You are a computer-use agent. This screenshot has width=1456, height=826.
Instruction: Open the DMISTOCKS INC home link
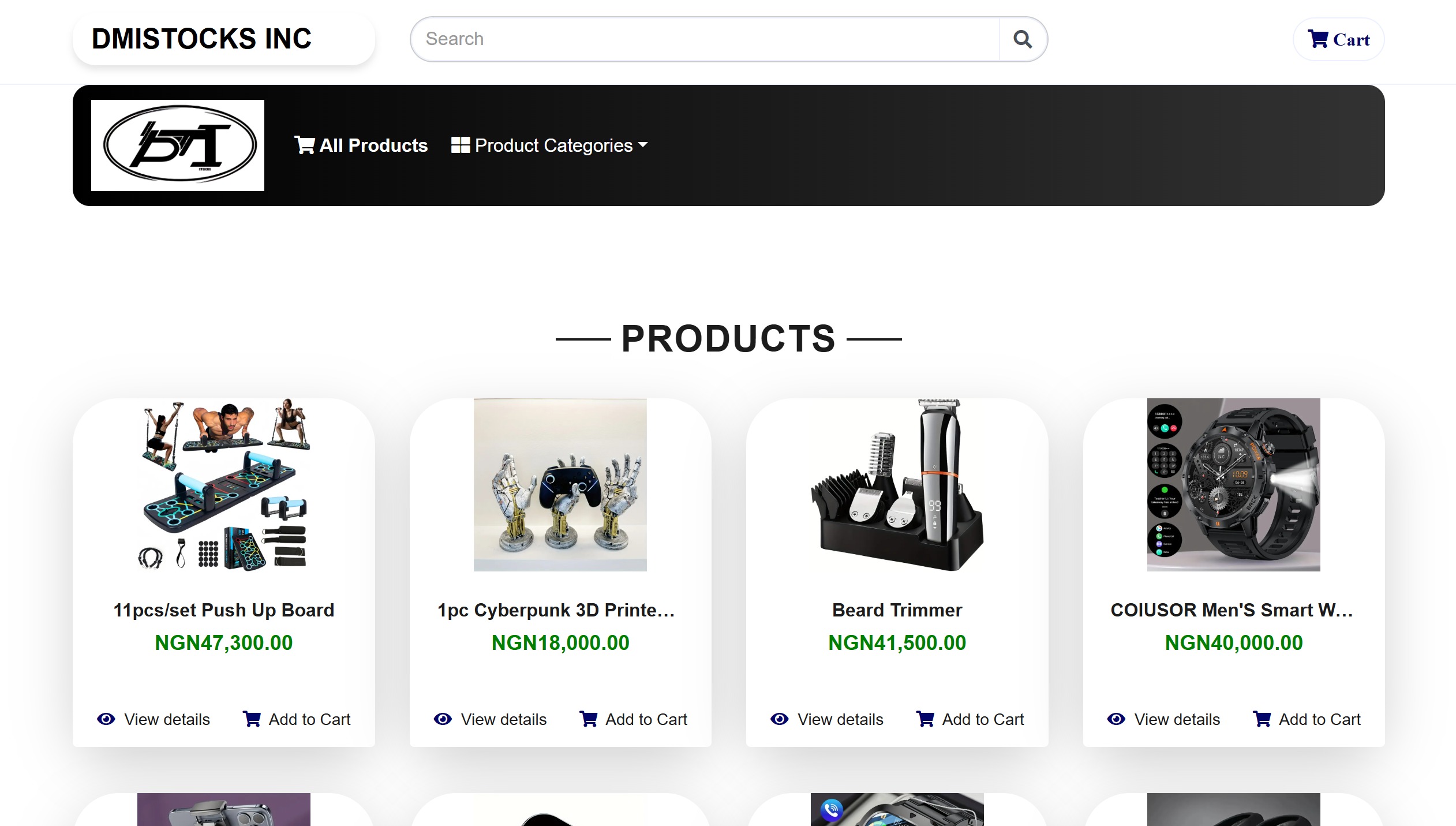tap(201, 39)
